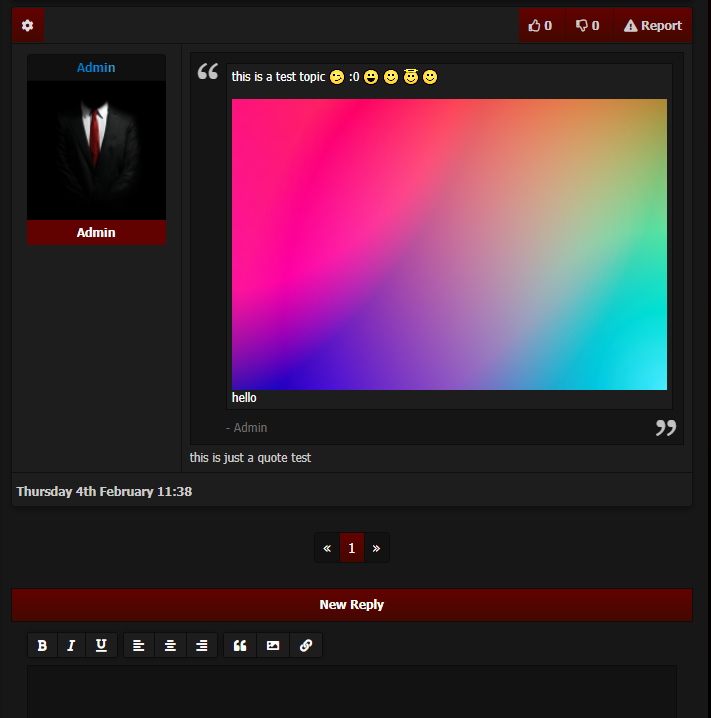Select page 1 in pagination
The height and width of the screenshot is (718, 711).
352,548
